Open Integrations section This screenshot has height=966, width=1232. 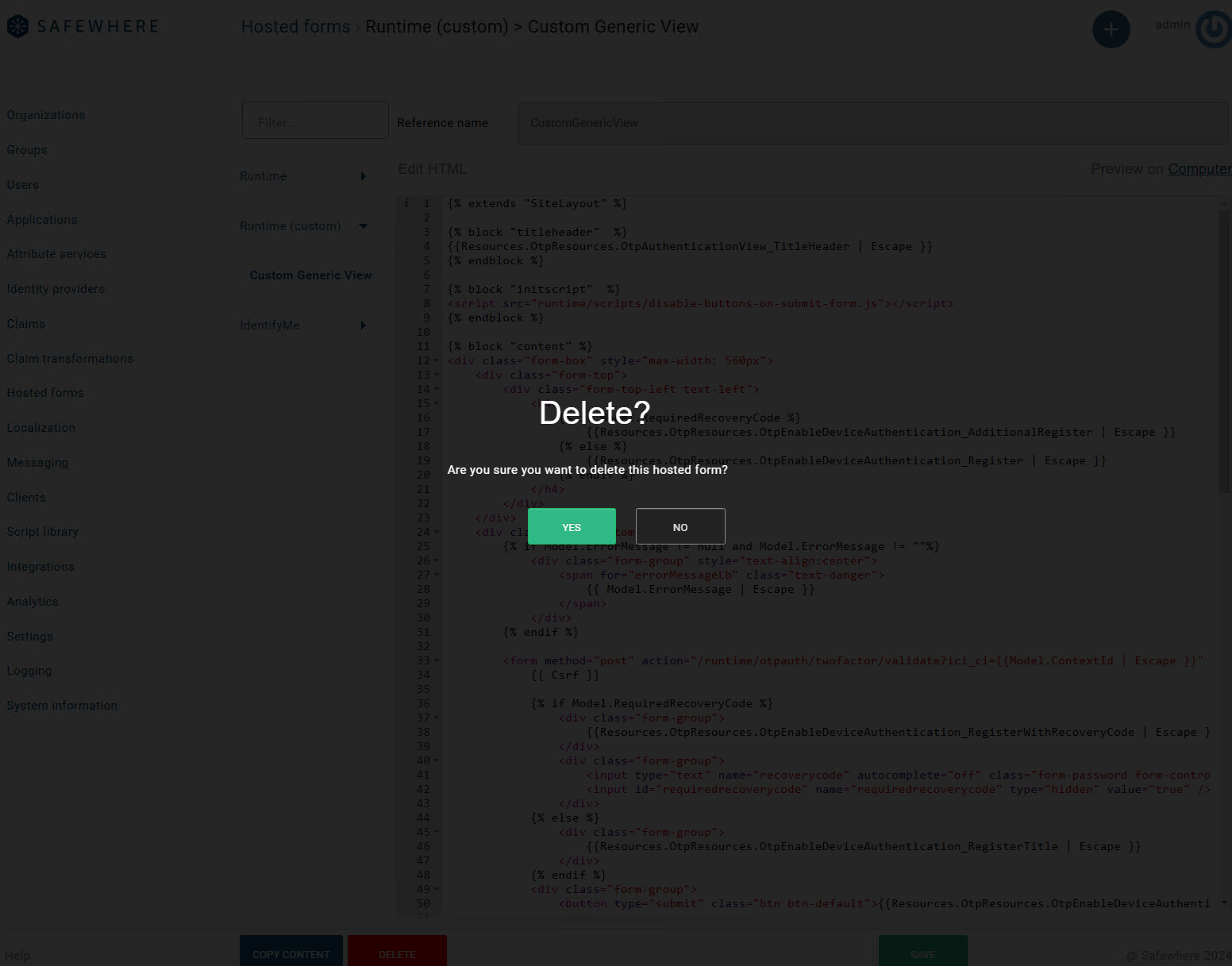pyautogui.click(x=40, y=567)
